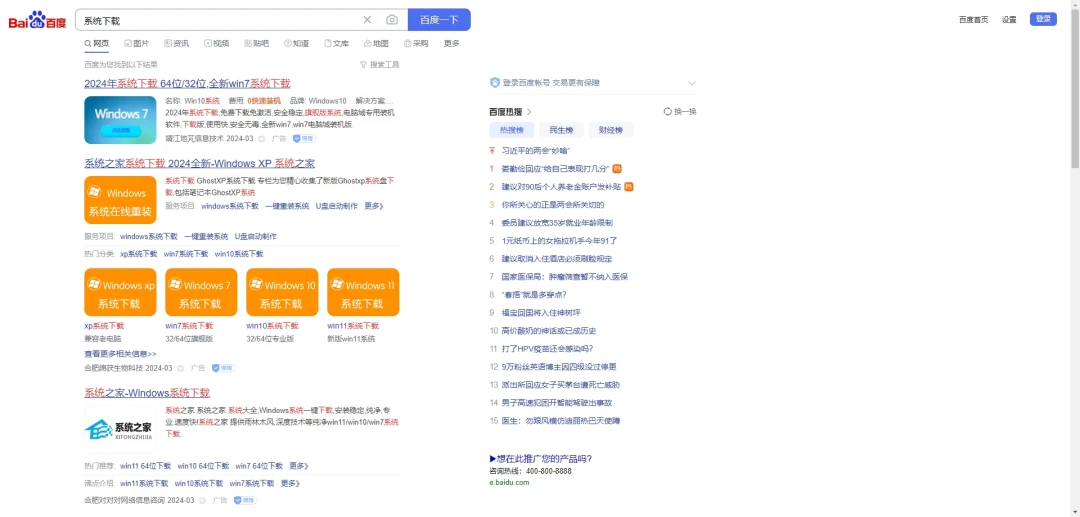Open hot topic 习近平的两会"妙喻"
Screen dimensions: 1080x517
coord(536,151)
